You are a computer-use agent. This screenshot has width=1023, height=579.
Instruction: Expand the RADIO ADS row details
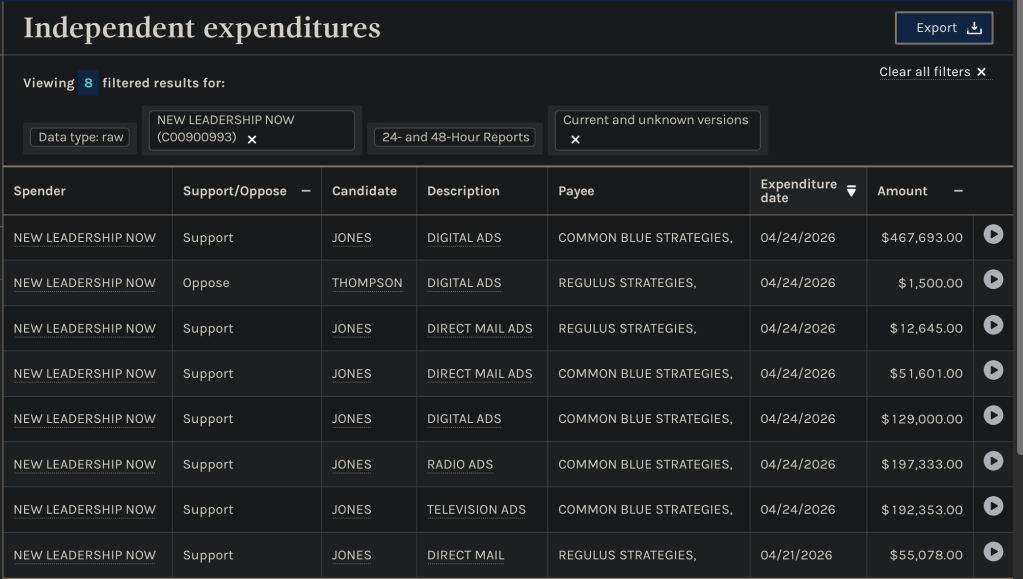[x=992, y=460]
